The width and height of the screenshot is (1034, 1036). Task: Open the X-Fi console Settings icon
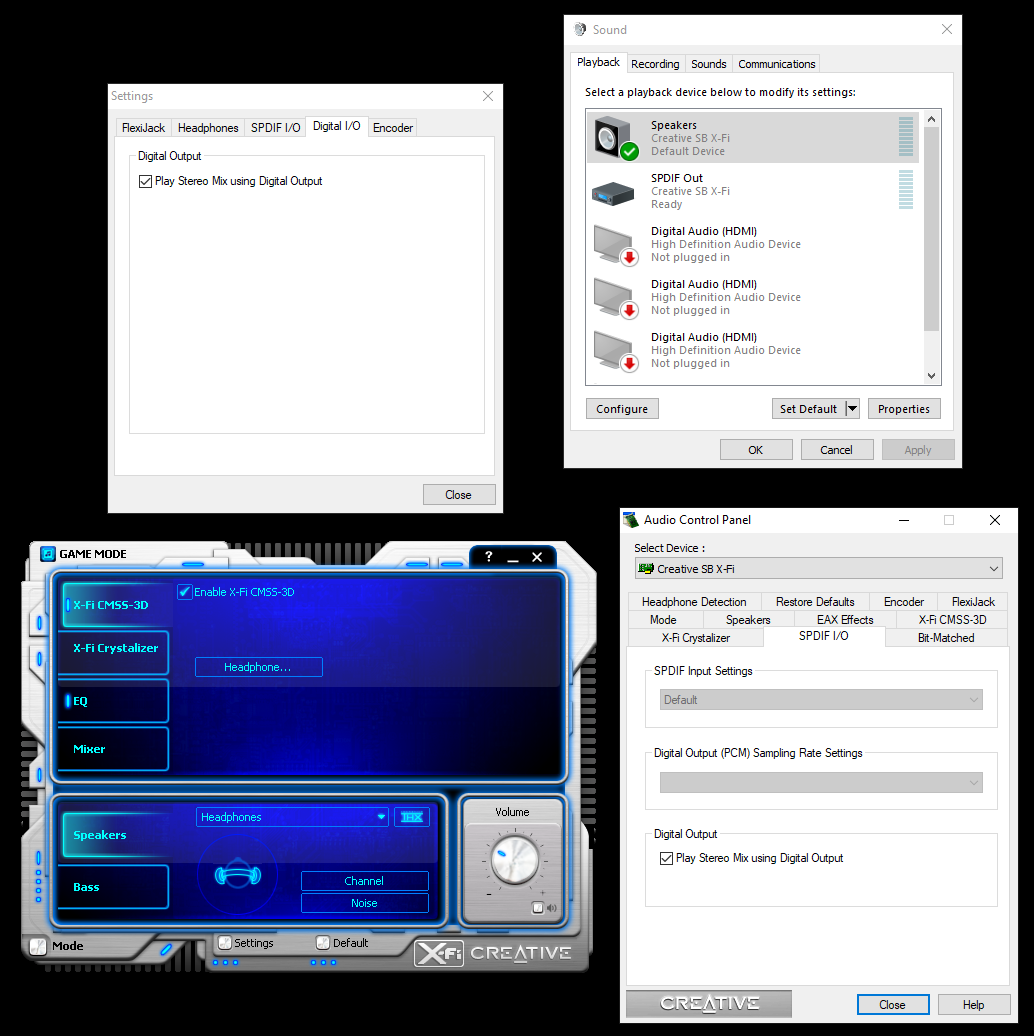(225, 943)
